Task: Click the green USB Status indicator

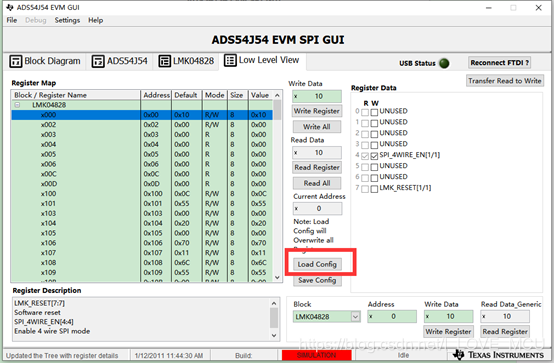Action: coord(444,63)
